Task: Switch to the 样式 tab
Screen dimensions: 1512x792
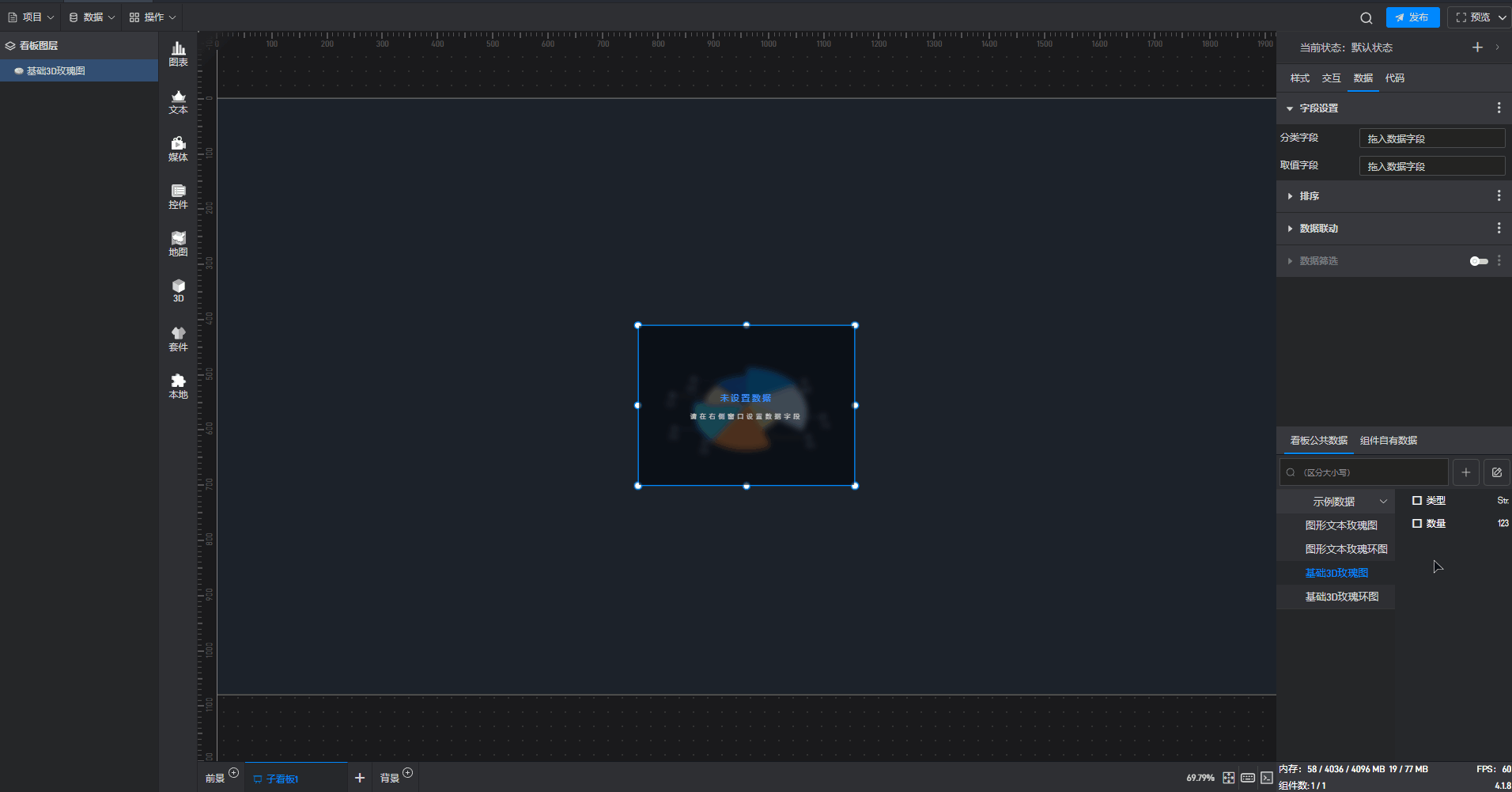Action: pyautogui.click(x=1299, y=78)
